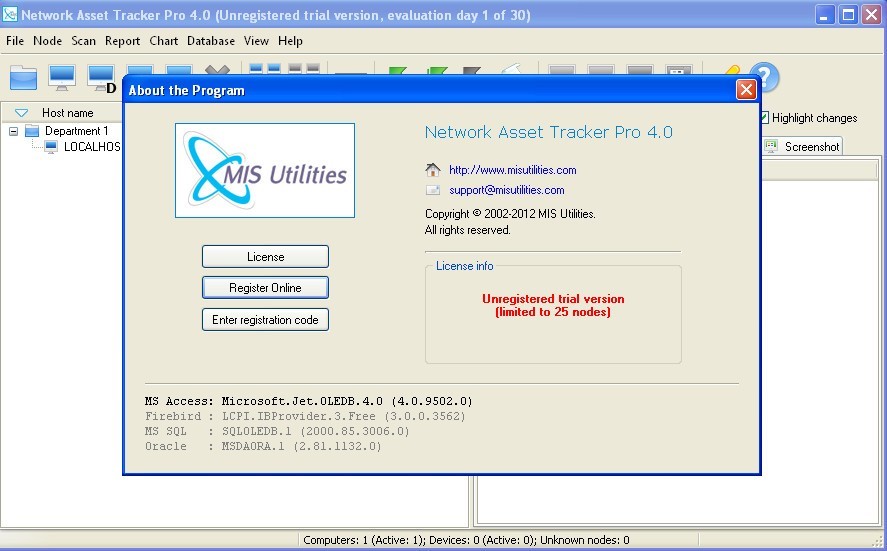The height and width of the screenshot is (551, 887).
Task: Click the LOCALHOST computer icon in tree
Action: 51,147
